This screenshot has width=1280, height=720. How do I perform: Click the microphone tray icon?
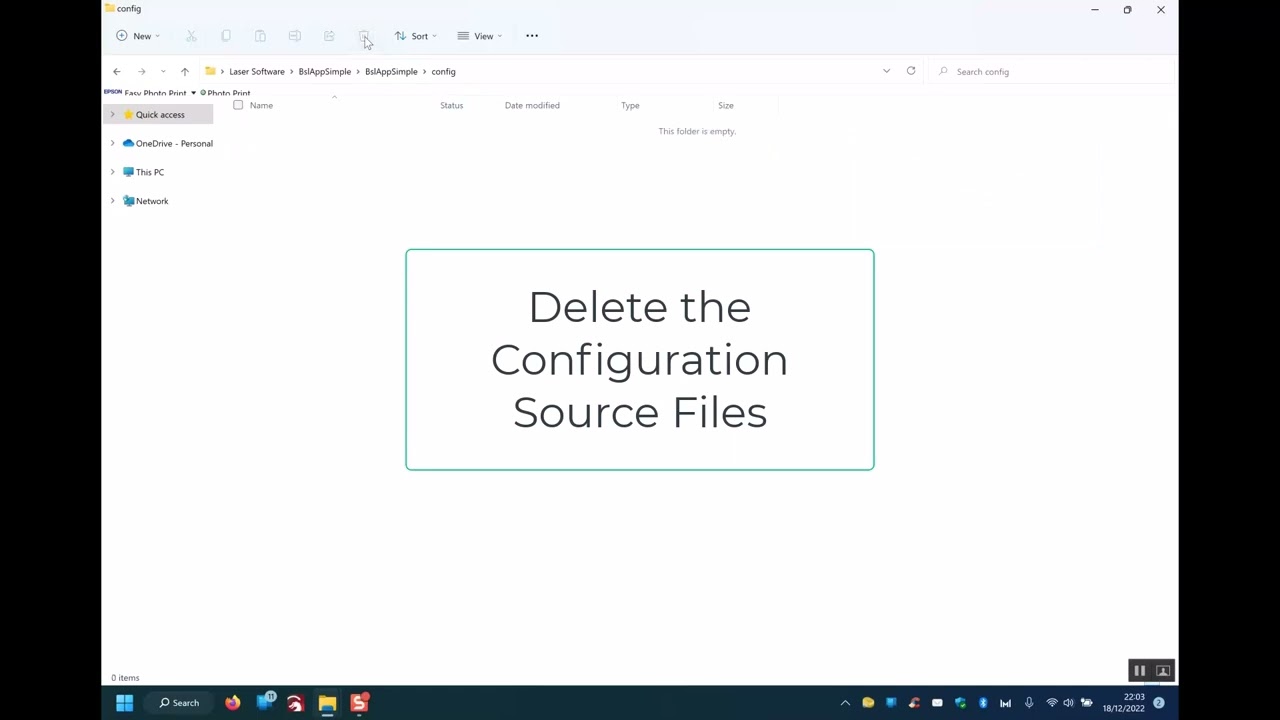click(x=1028, y=703)
